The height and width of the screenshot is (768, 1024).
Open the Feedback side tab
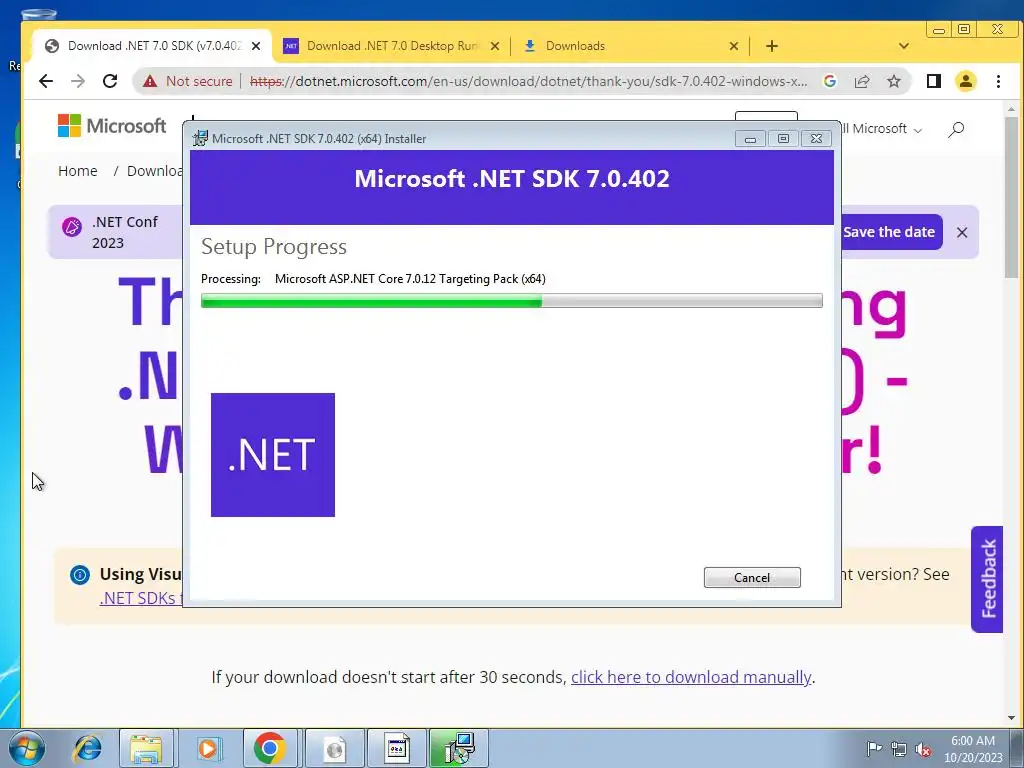[987, 579]
